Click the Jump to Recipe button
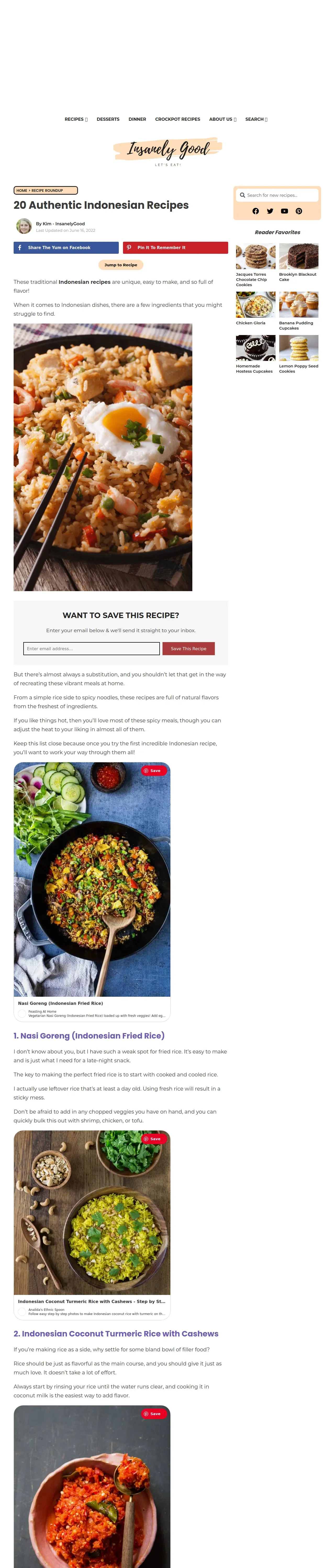336x1568 pixels. [x=121, y=265]
